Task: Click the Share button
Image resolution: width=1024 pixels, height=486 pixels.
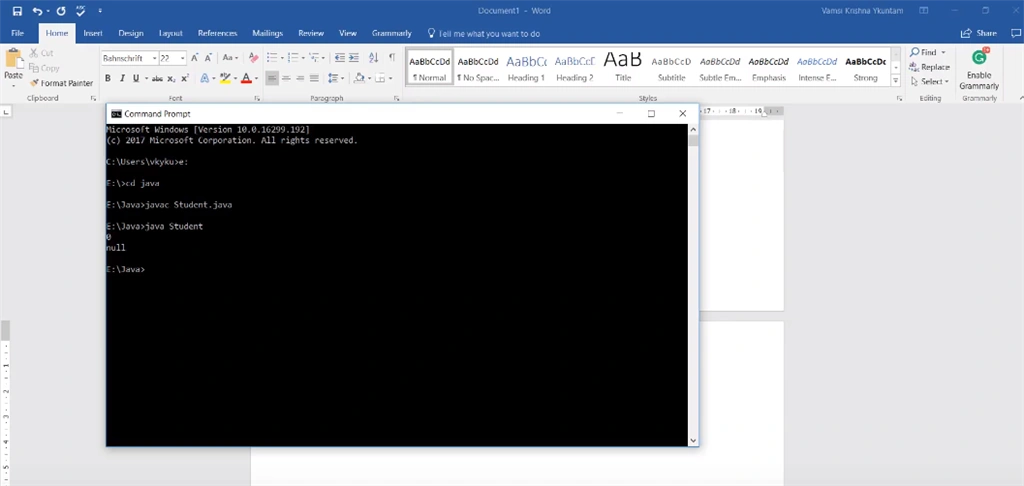Action: pos(979,33)
